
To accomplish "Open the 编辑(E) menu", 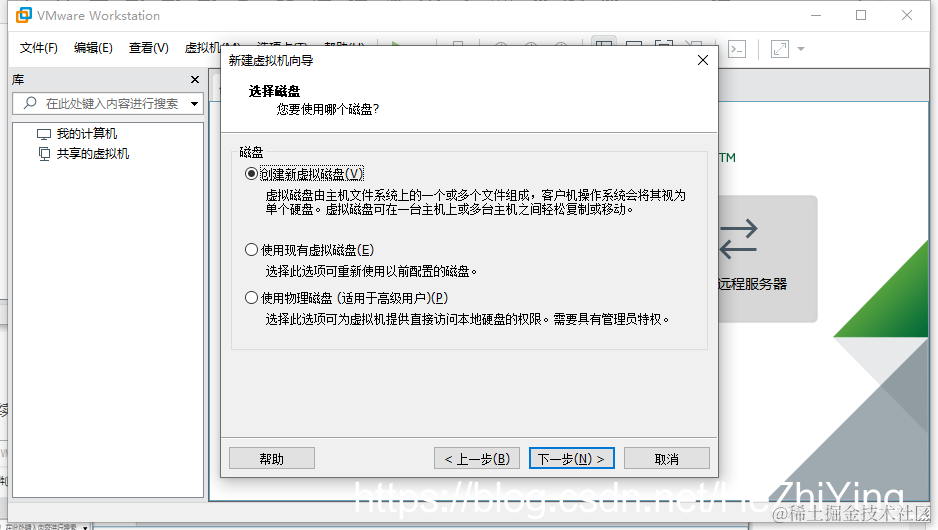I will click(x=93, y=48).
